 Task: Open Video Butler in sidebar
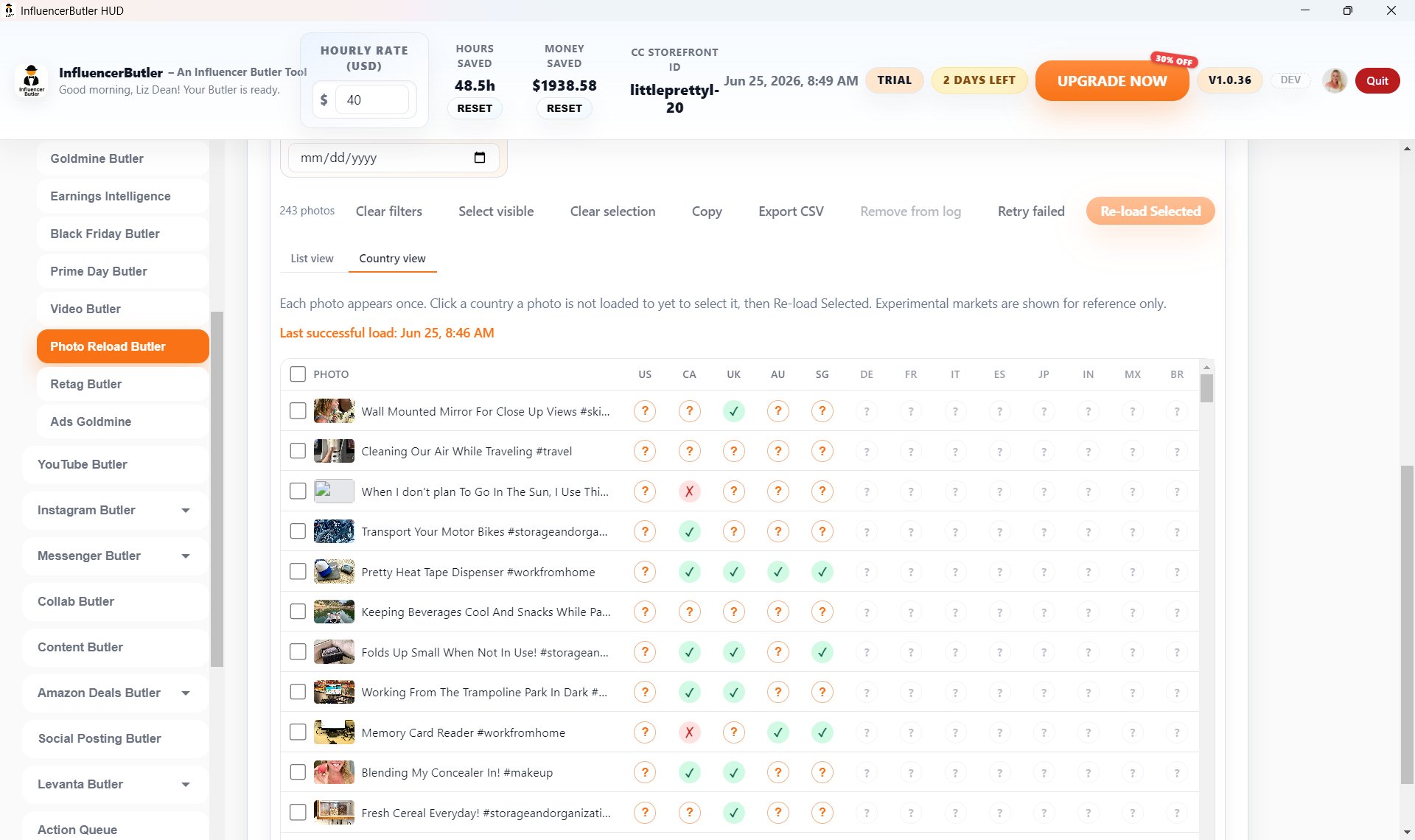(x=123, y=309)
